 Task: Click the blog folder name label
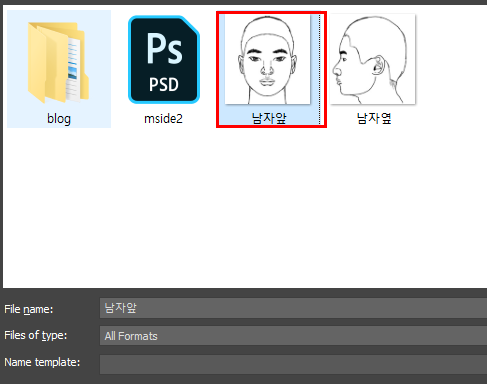coord(59,119)
